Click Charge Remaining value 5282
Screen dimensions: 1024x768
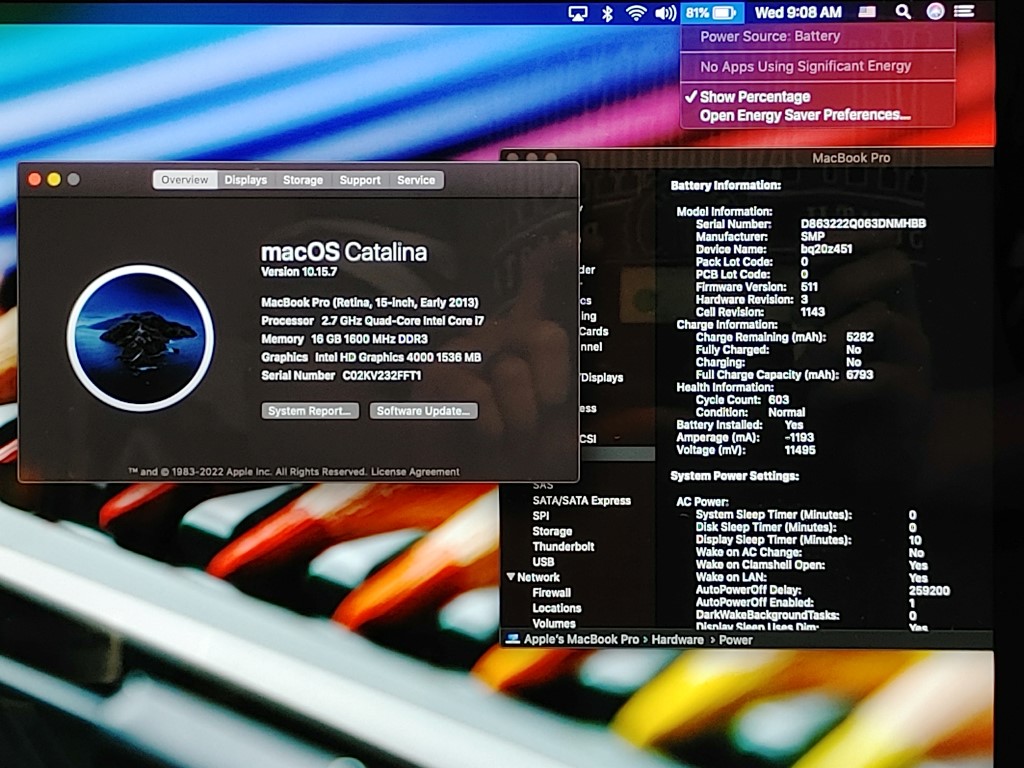(859, 337)
